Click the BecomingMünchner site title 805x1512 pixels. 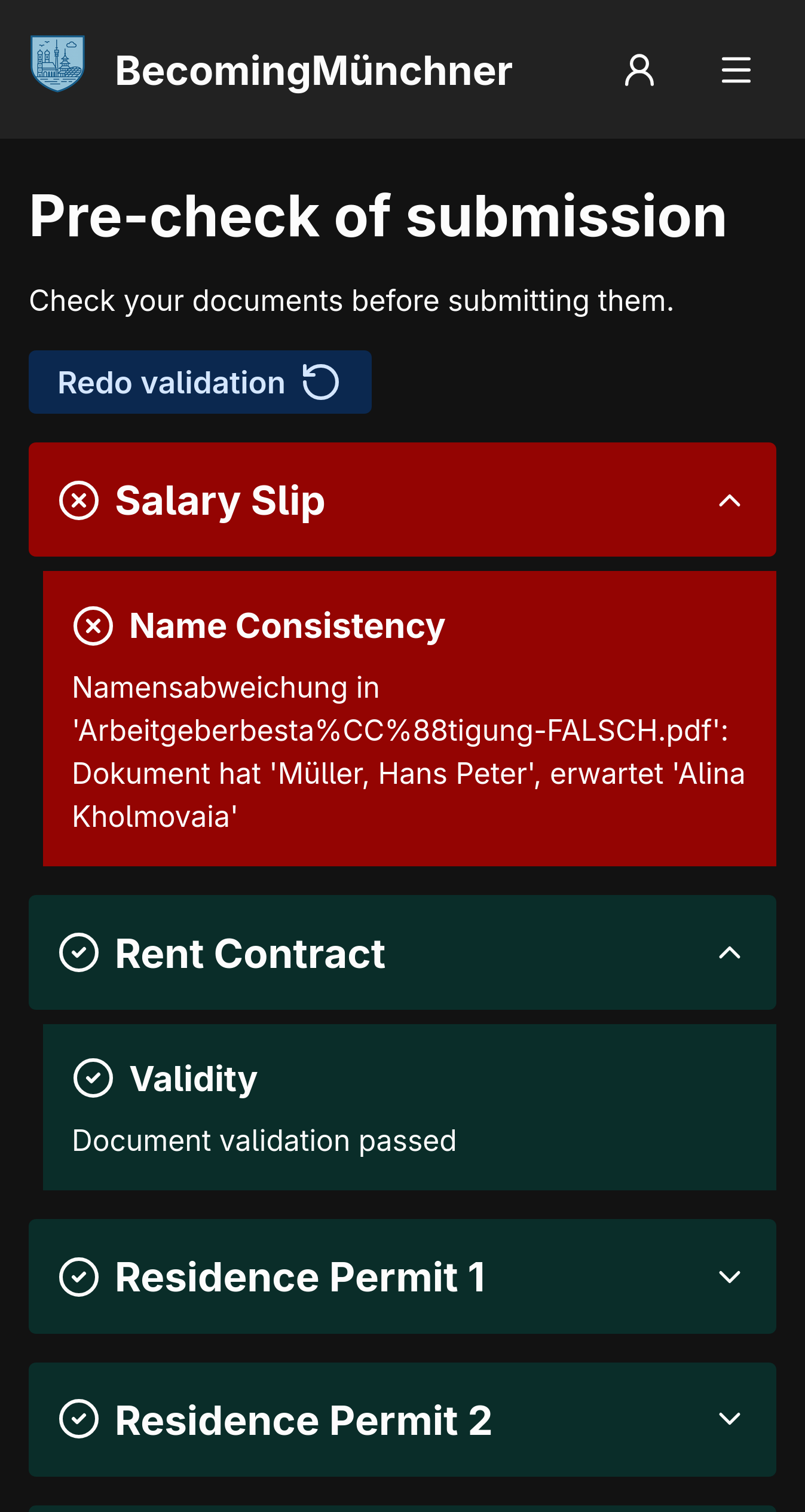(x=314, y=71)
